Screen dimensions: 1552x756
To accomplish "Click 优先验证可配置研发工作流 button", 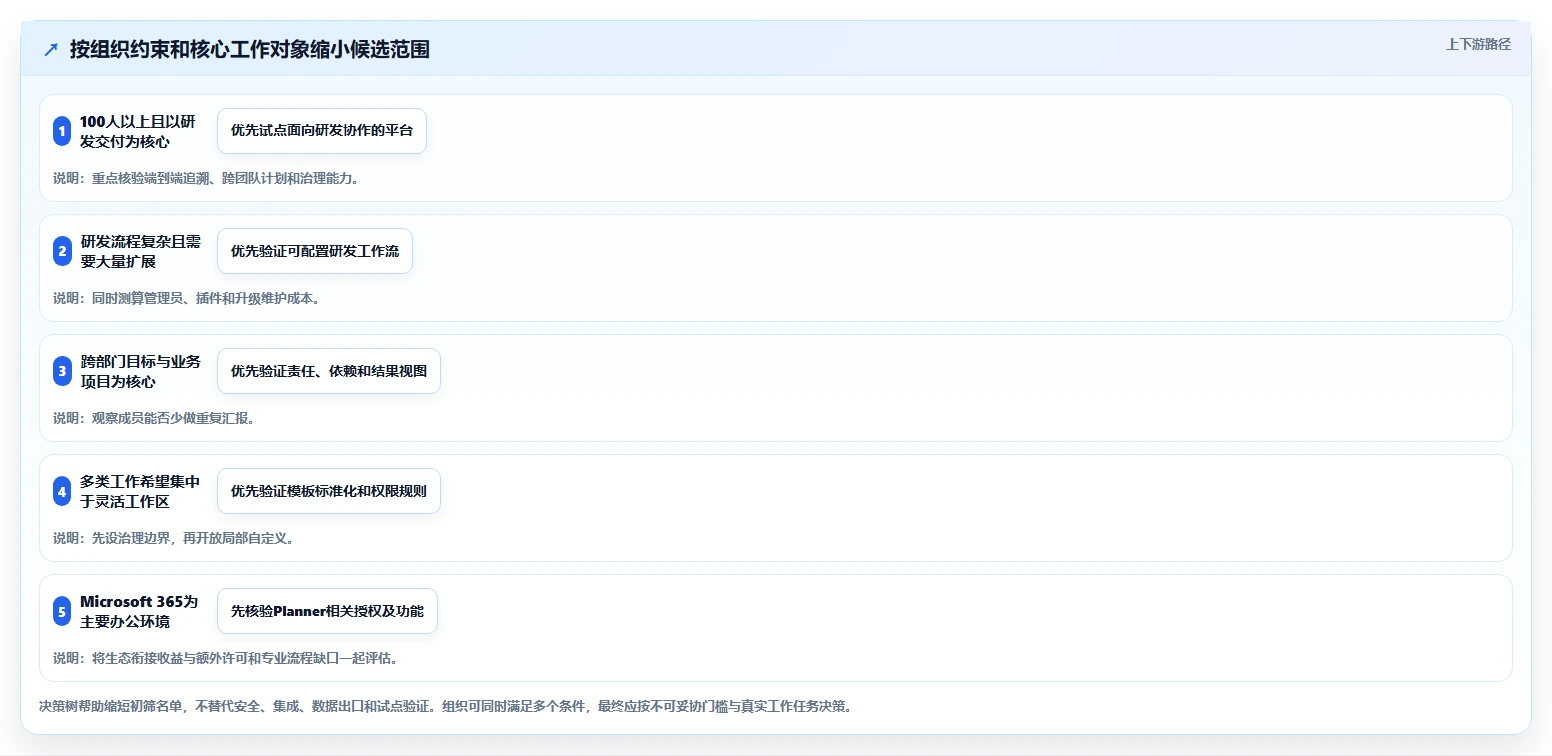I will coord(315,251).
